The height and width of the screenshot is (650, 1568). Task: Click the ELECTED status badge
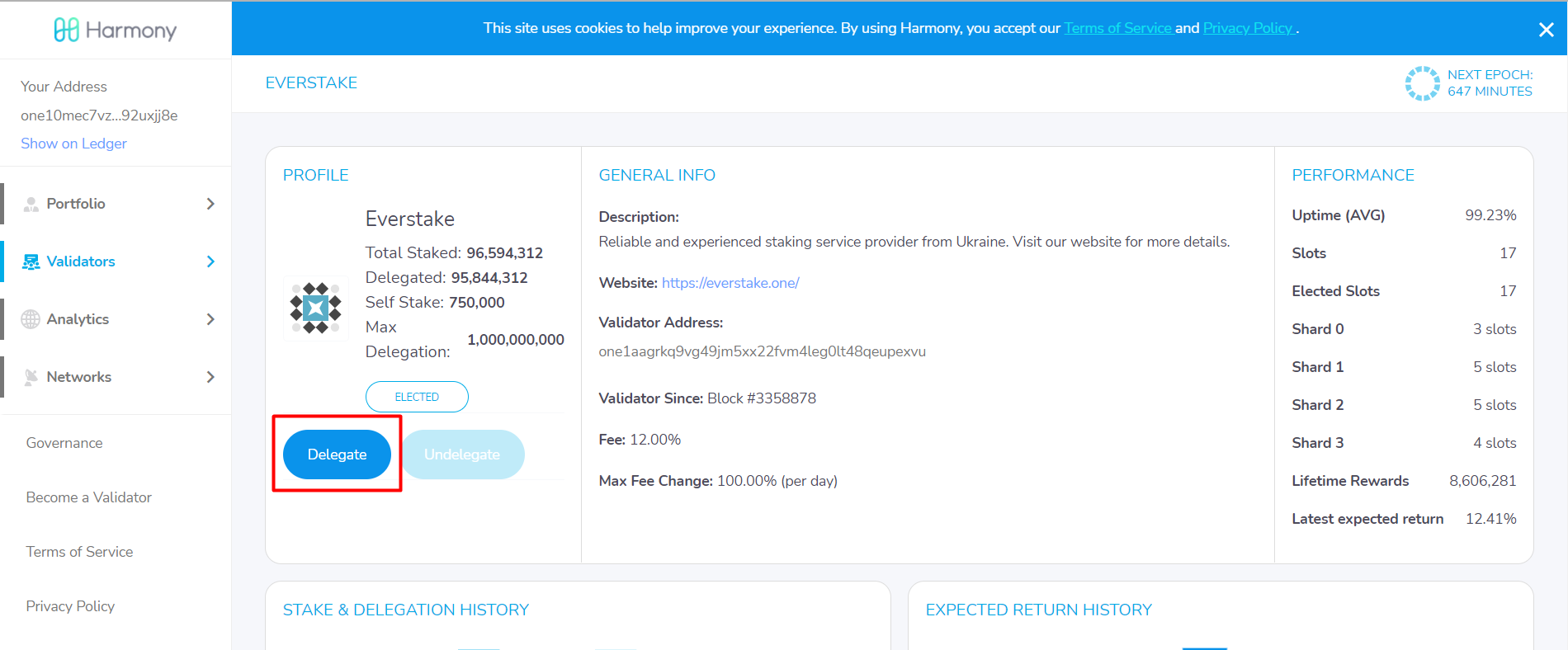tap(417, 397)
